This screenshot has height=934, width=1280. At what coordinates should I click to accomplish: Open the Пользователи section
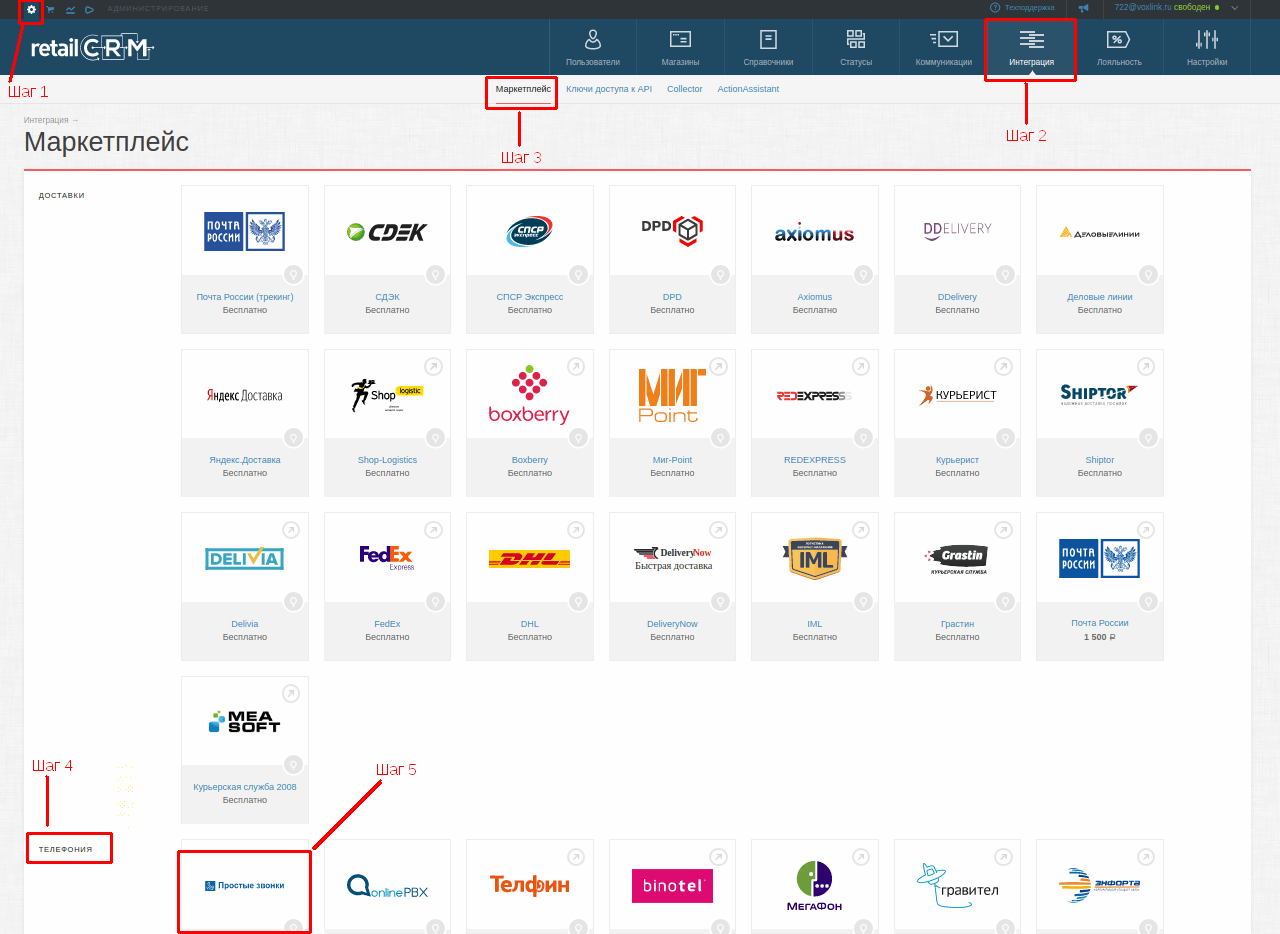click(x=593, y=47)
